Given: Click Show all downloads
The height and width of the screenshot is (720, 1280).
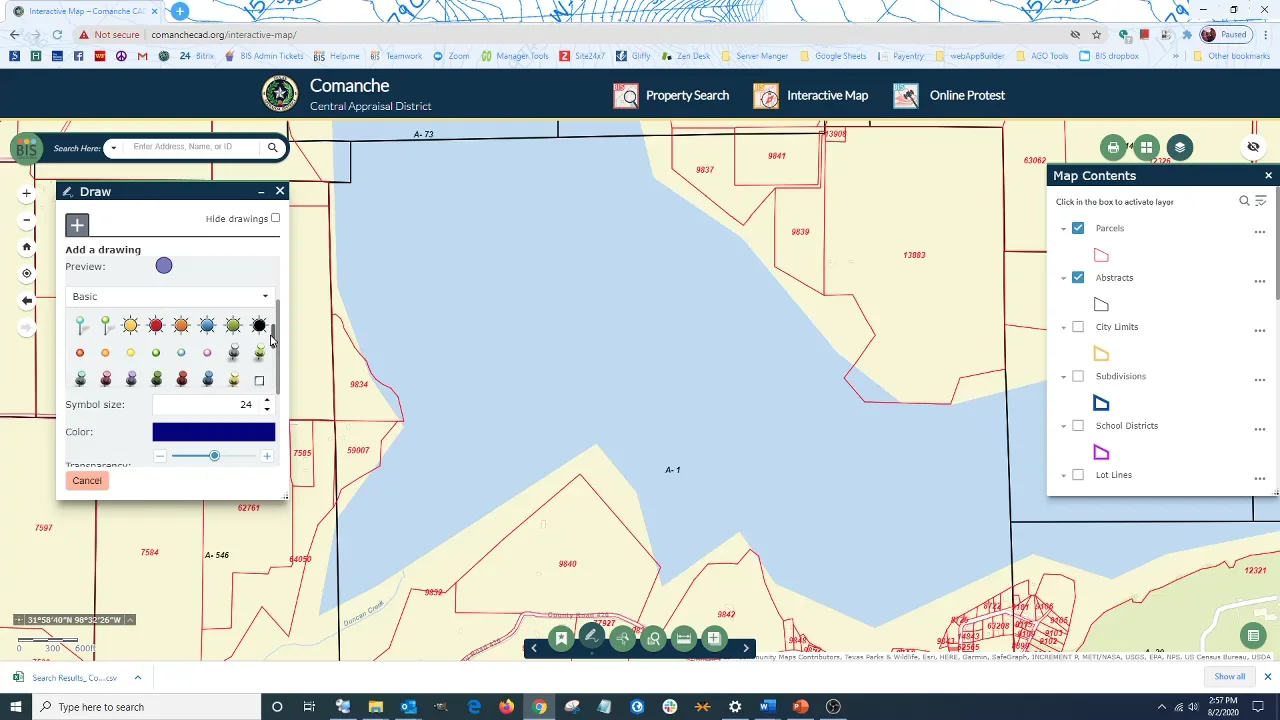Looking at the screenshot, I should click(1230, 676).
